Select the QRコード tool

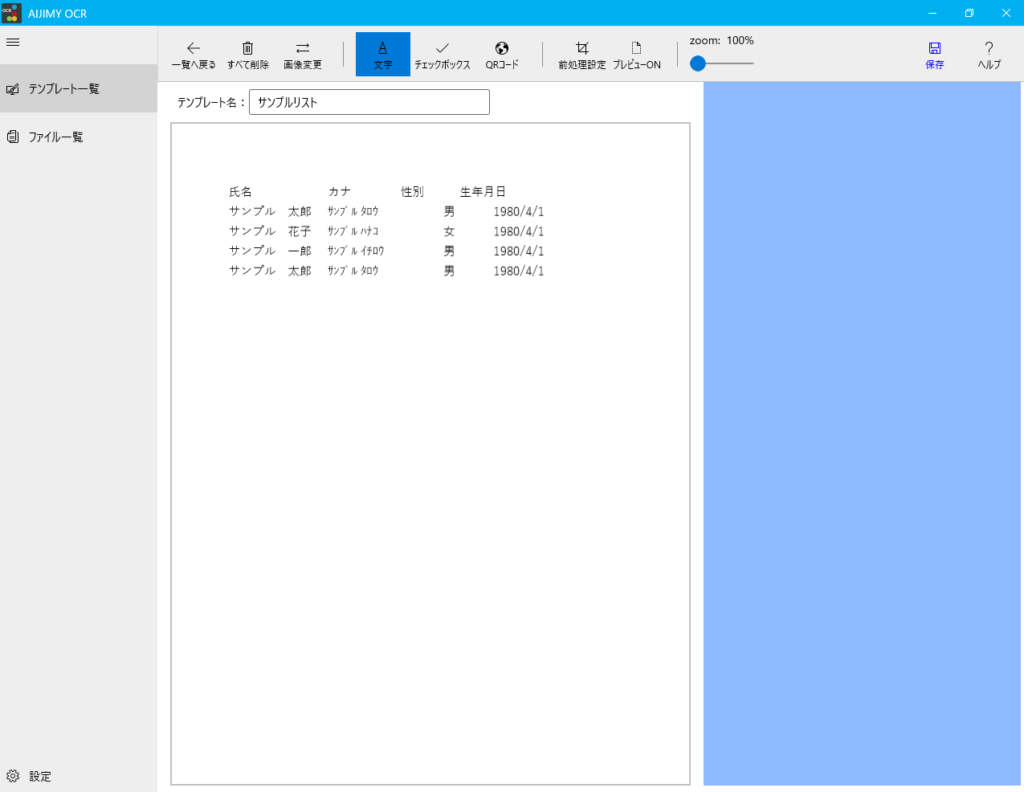pos(502,55)
